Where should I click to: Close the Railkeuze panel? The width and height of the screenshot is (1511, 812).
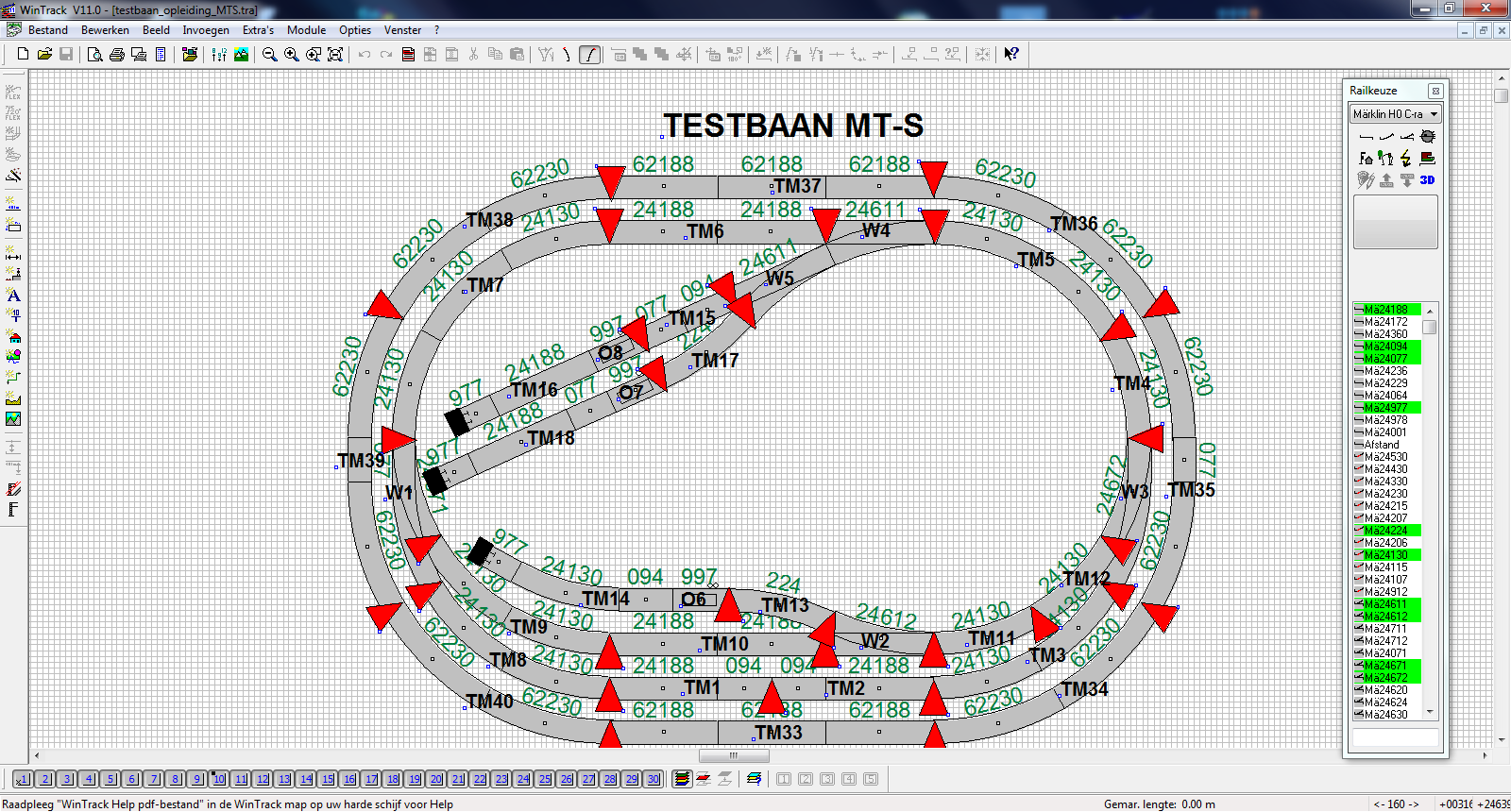point(1435,92)
